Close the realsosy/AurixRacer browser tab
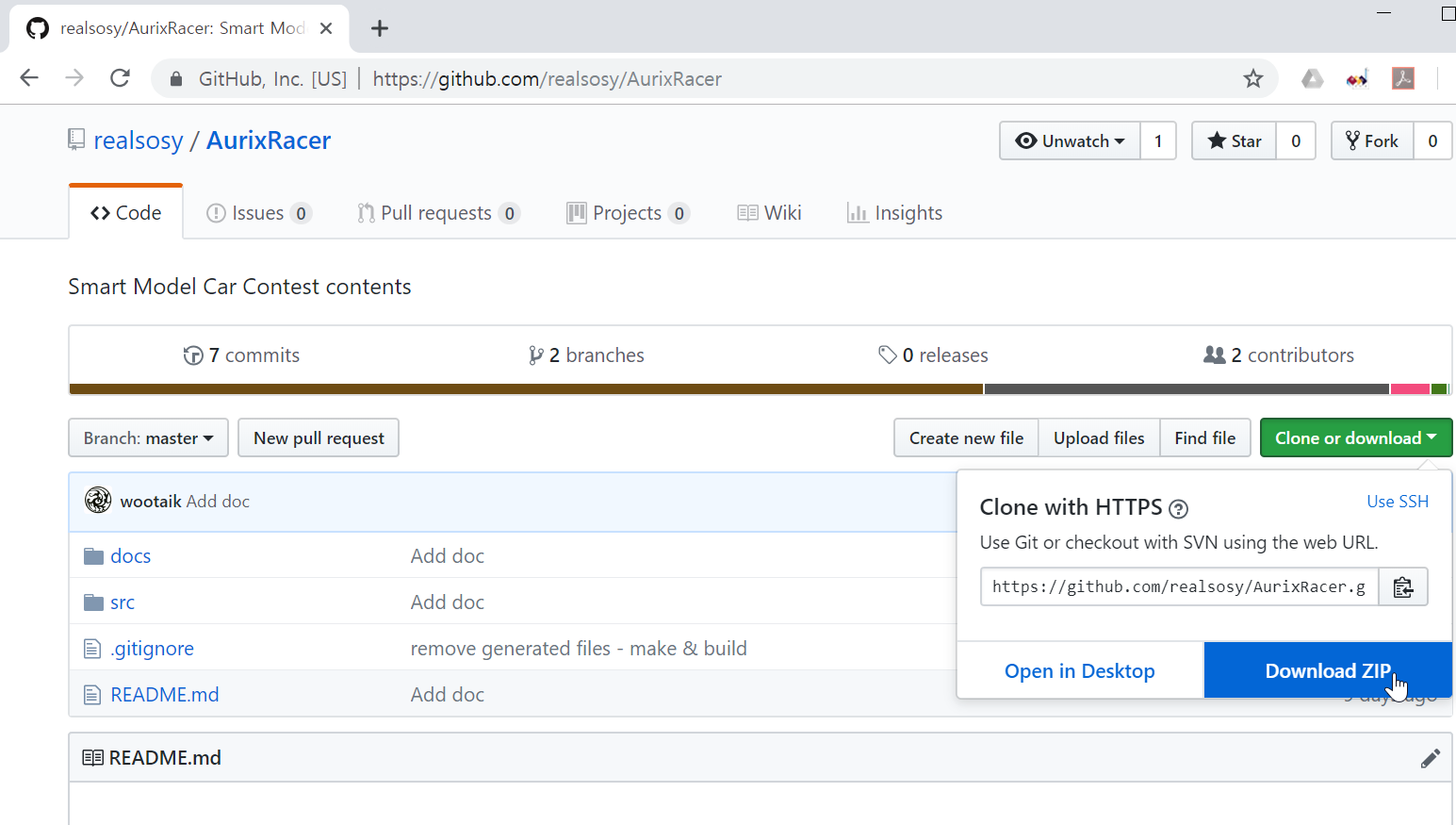Viewport: 1456px width, 825px height. click(326, 28)
